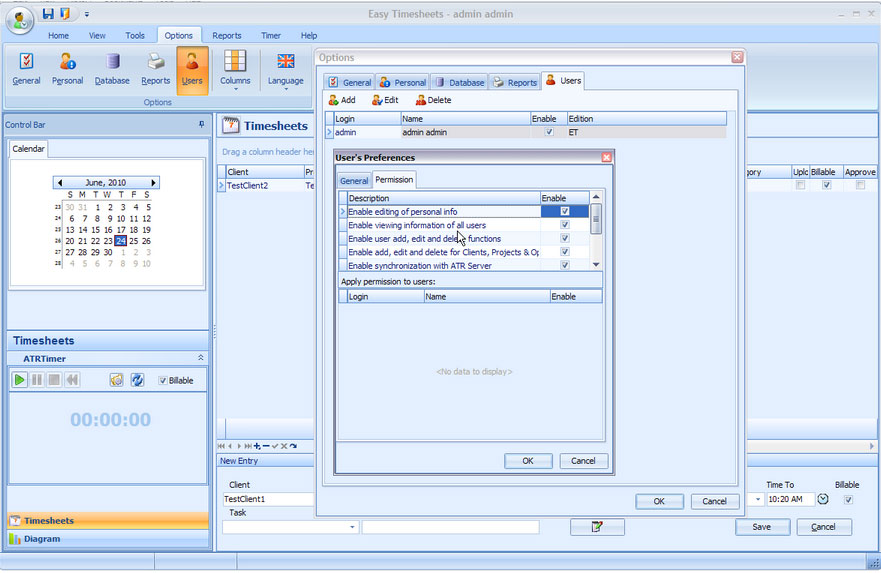
Task: Click Cancel in User's Preferences dialog
Action: pyautogui.click(x=583, y=461)
